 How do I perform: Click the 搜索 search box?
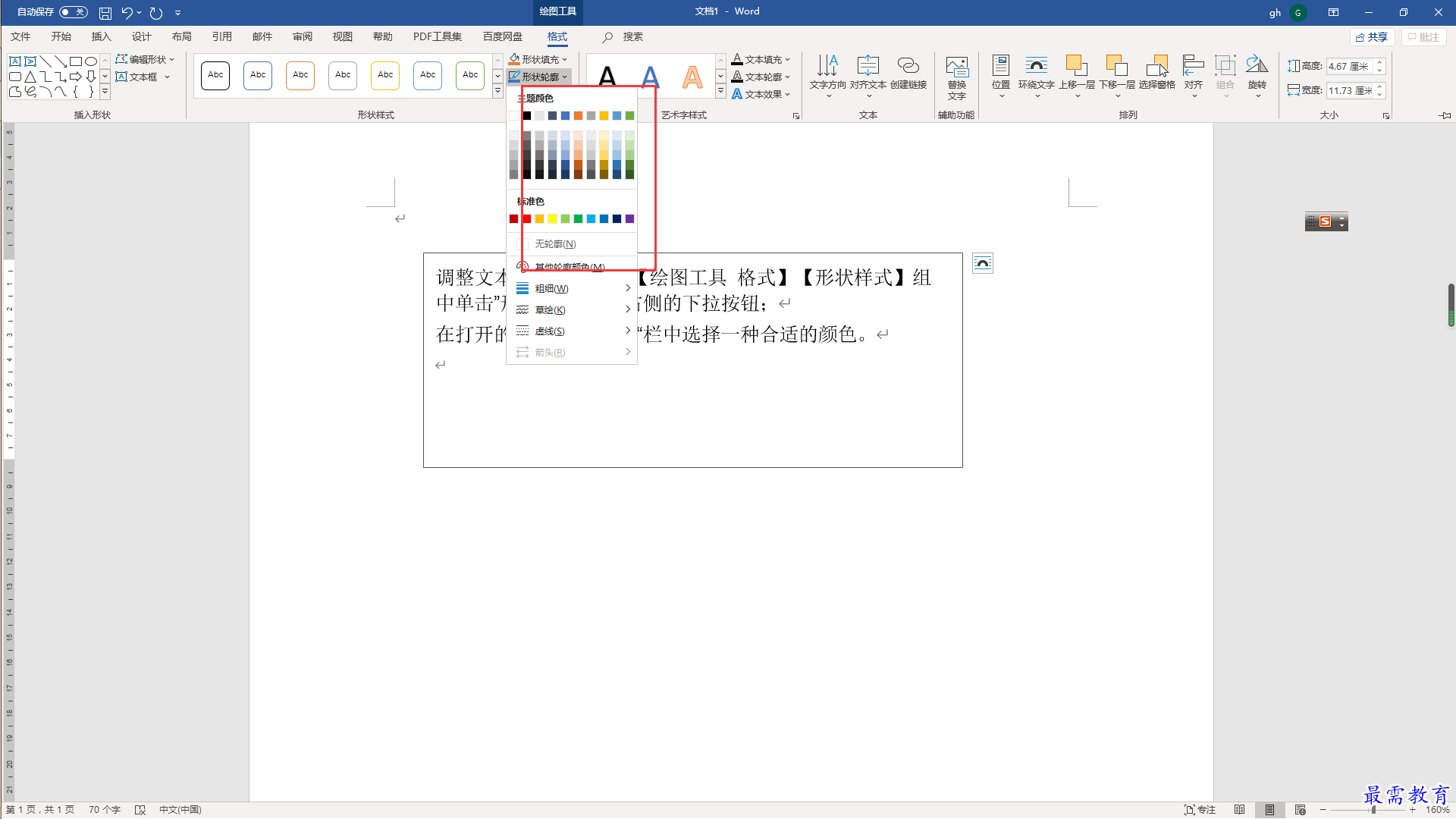pyautogui.click(x=632, y=36)
